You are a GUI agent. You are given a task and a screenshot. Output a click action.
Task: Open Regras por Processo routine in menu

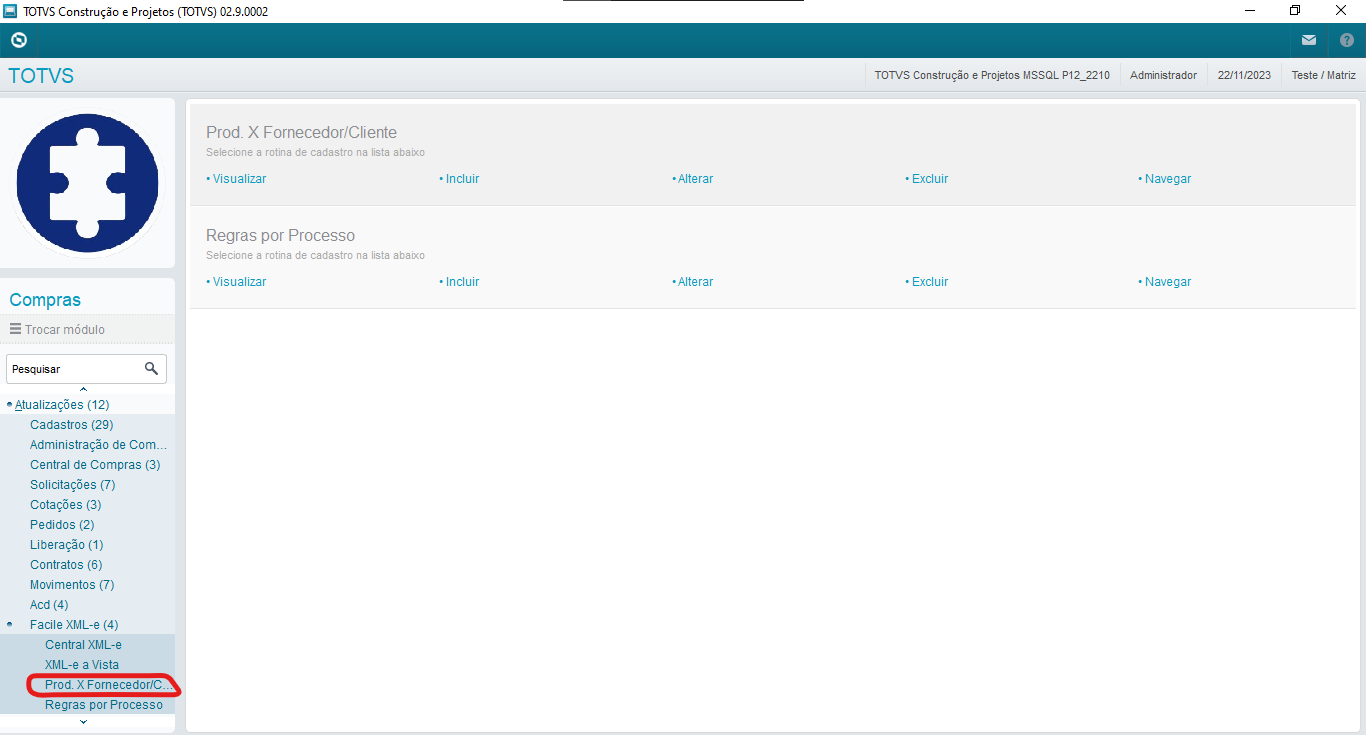[104, 705]
